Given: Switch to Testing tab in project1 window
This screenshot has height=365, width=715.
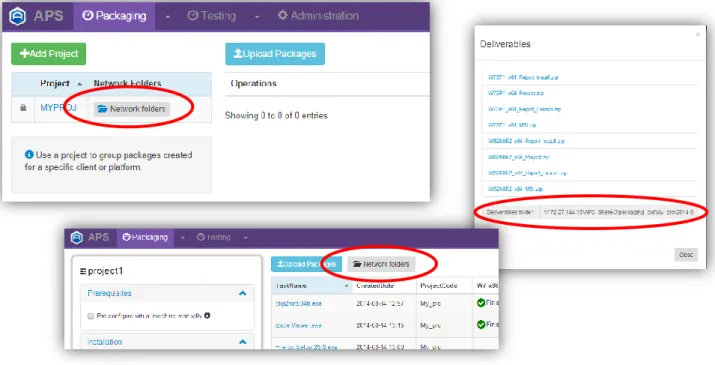Looking at the screenshot, I should click(213, 238).
